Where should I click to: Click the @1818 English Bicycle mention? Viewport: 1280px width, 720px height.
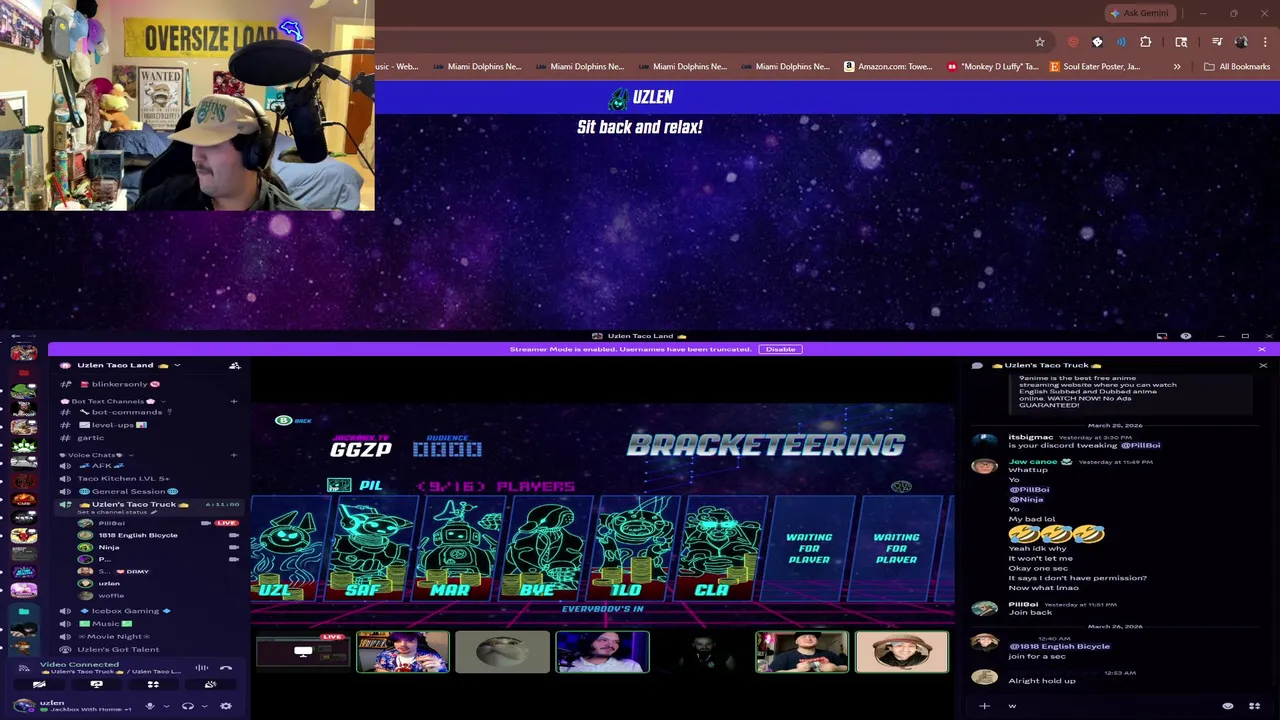(x=1059, y=646)
